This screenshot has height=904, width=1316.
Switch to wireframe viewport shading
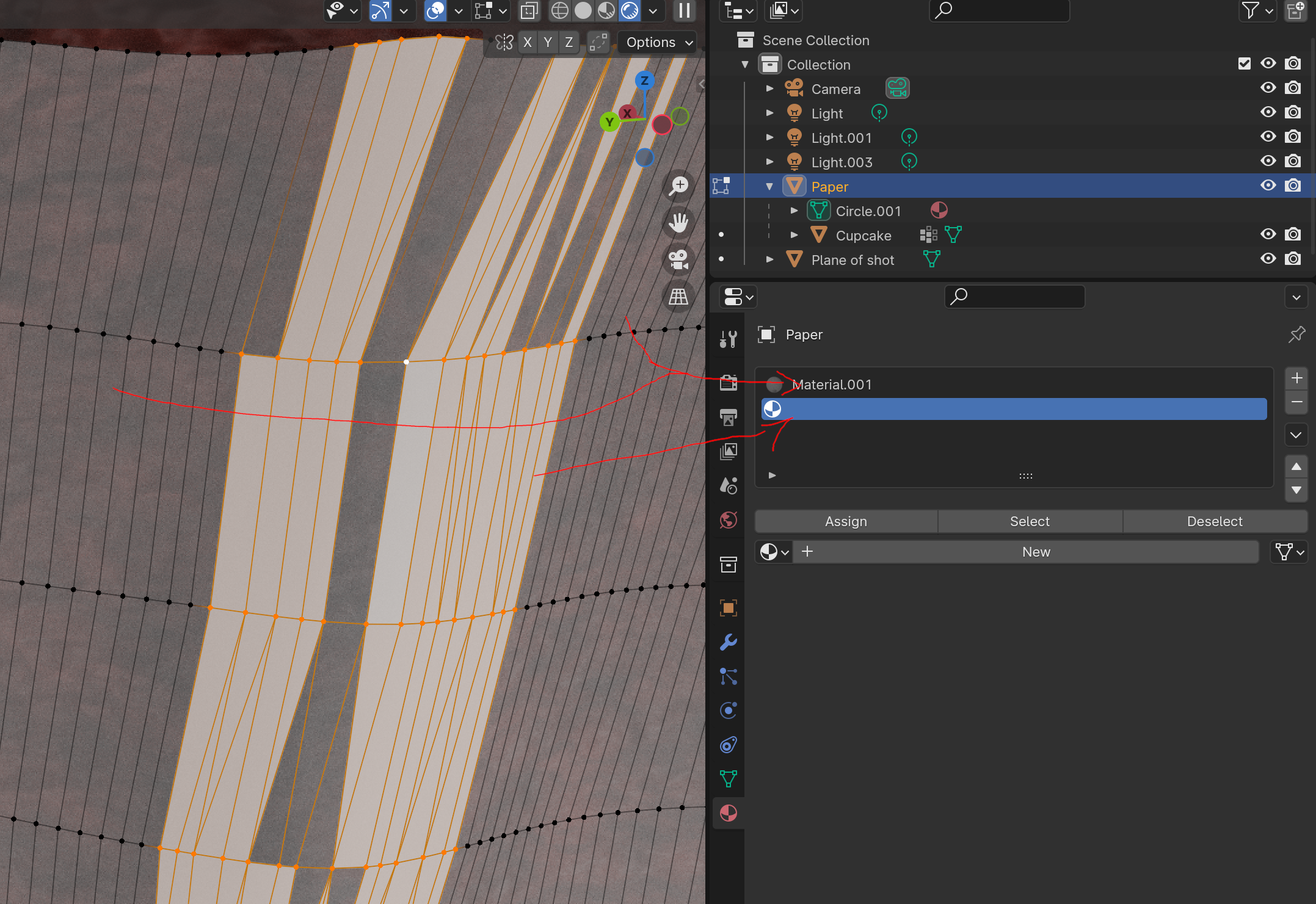click(559, 10)
